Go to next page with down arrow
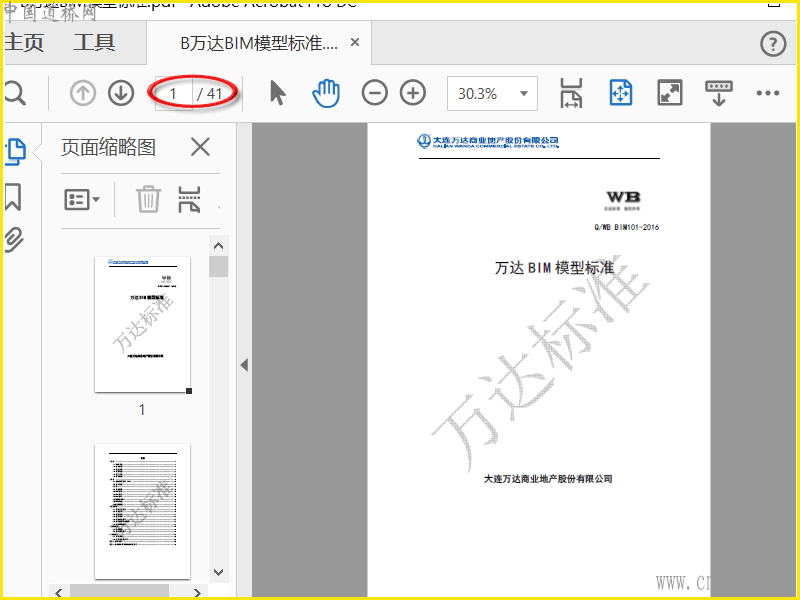This screenshot has height=600, width=800. [121, 93]
